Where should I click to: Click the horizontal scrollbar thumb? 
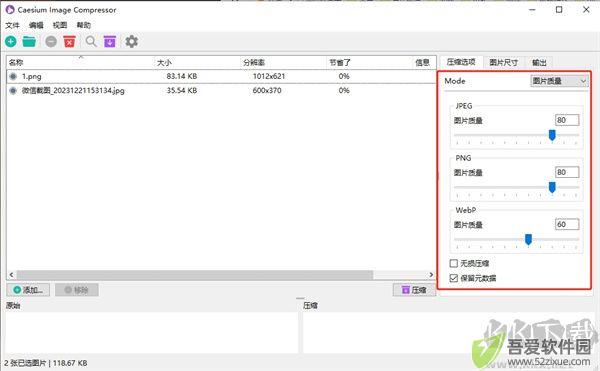point(195,275)
